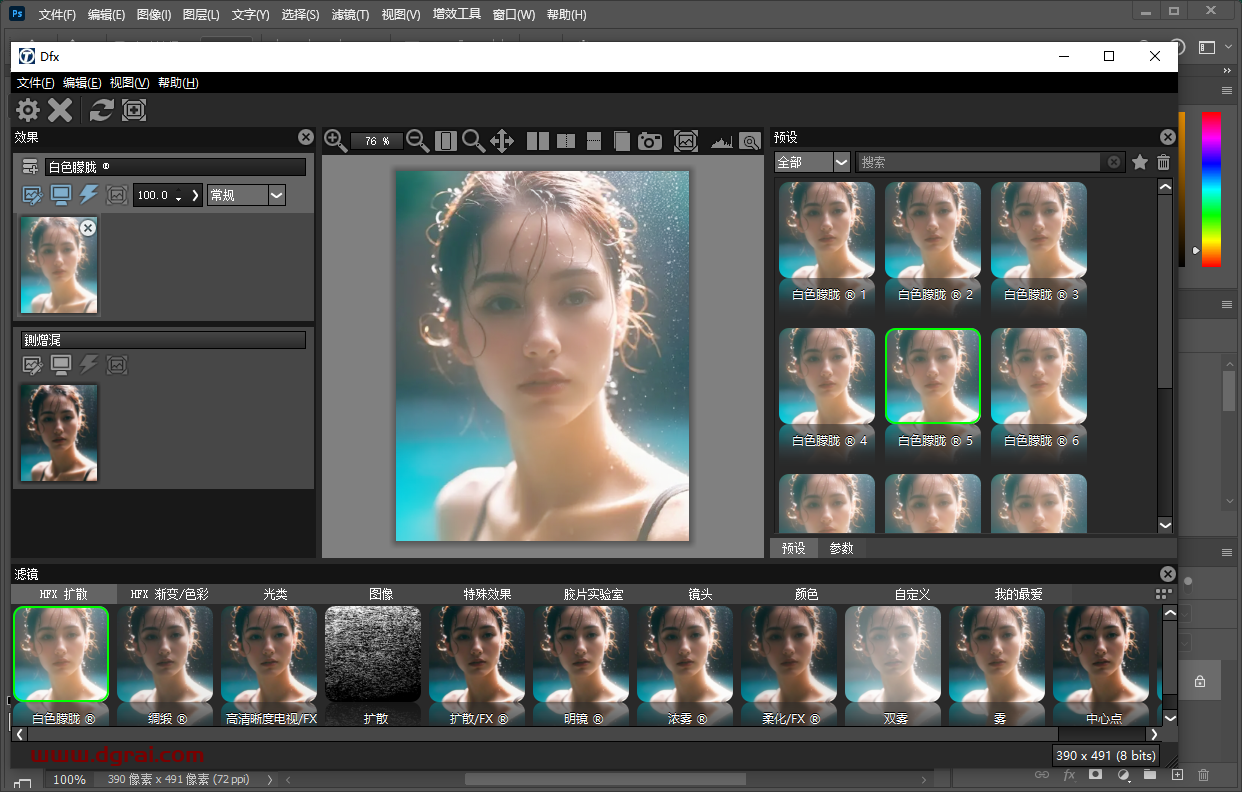Take a snapshot with the camera icon

pyautogui.click(x=650, y=141)
